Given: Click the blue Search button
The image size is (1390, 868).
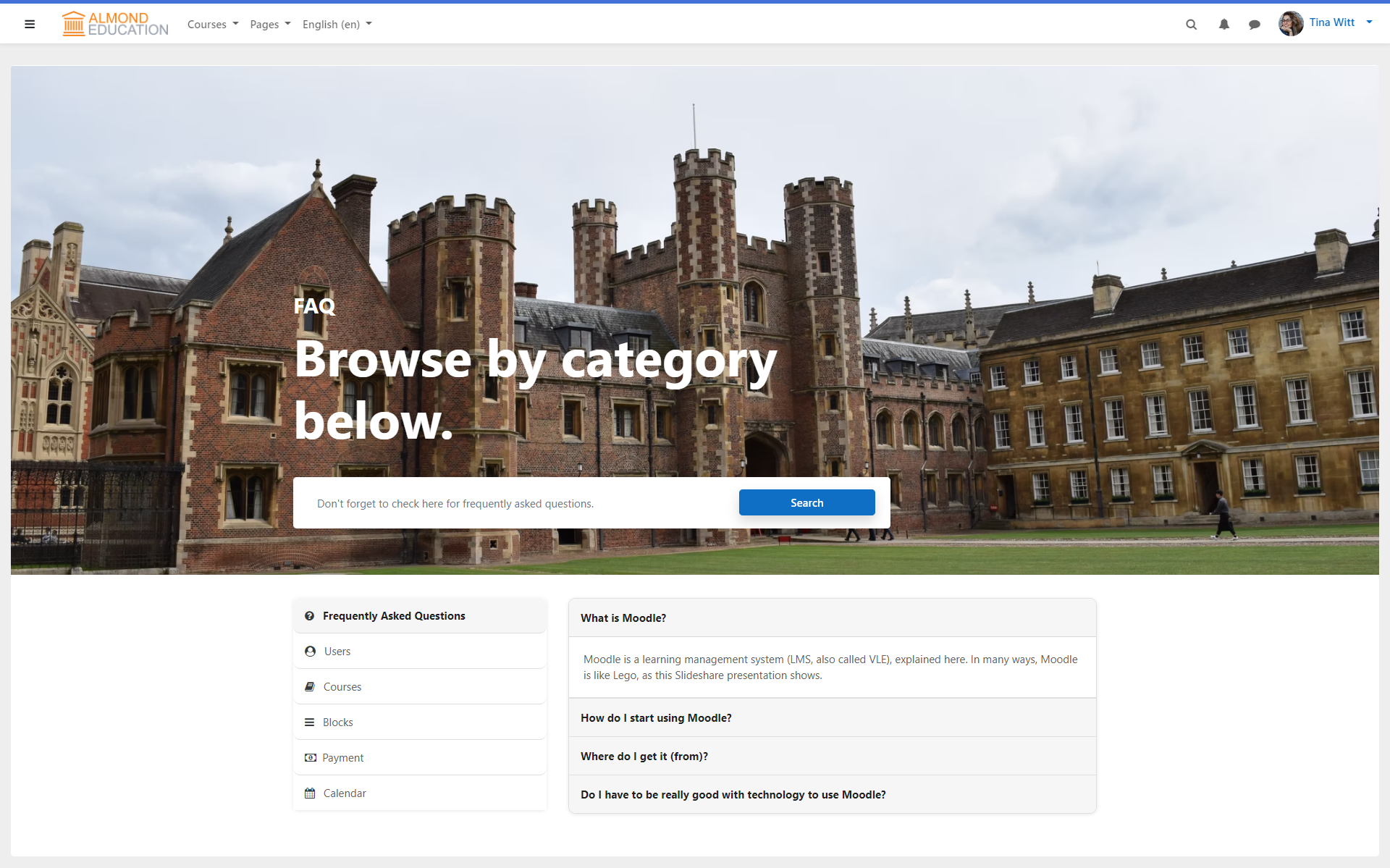Looking at the screenshot, I should point(806,502).
